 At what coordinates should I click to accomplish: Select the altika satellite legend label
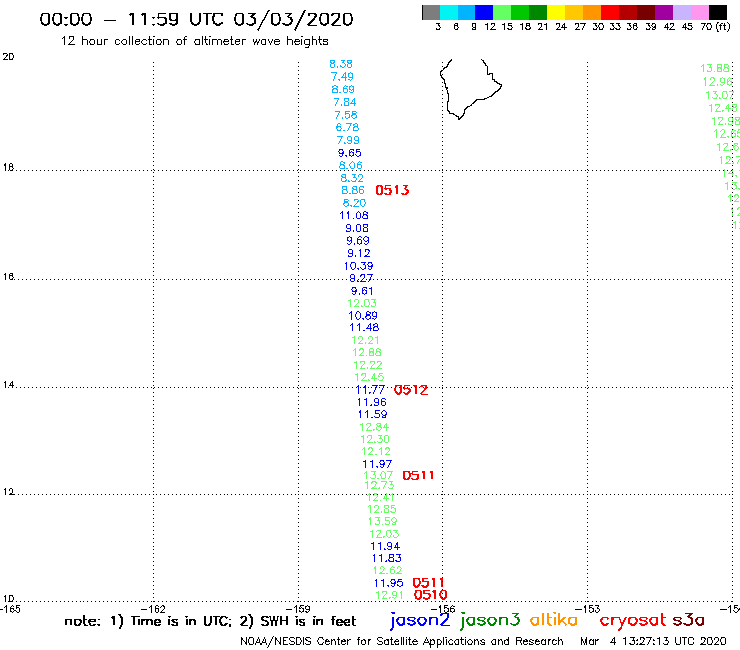point(554,619)
